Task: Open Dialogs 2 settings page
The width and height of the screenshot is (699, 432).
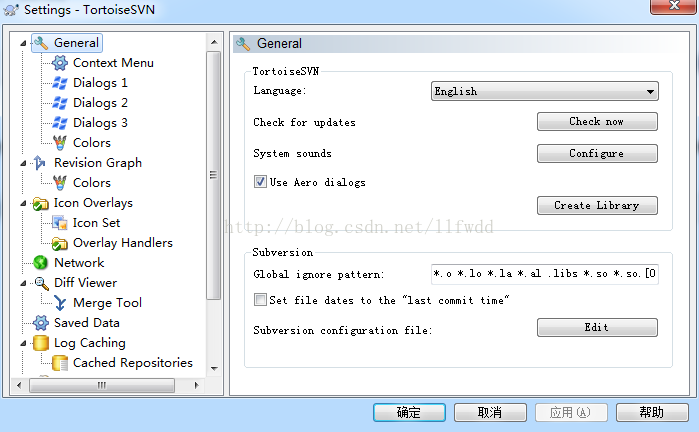Action: [x=100, y=103]
